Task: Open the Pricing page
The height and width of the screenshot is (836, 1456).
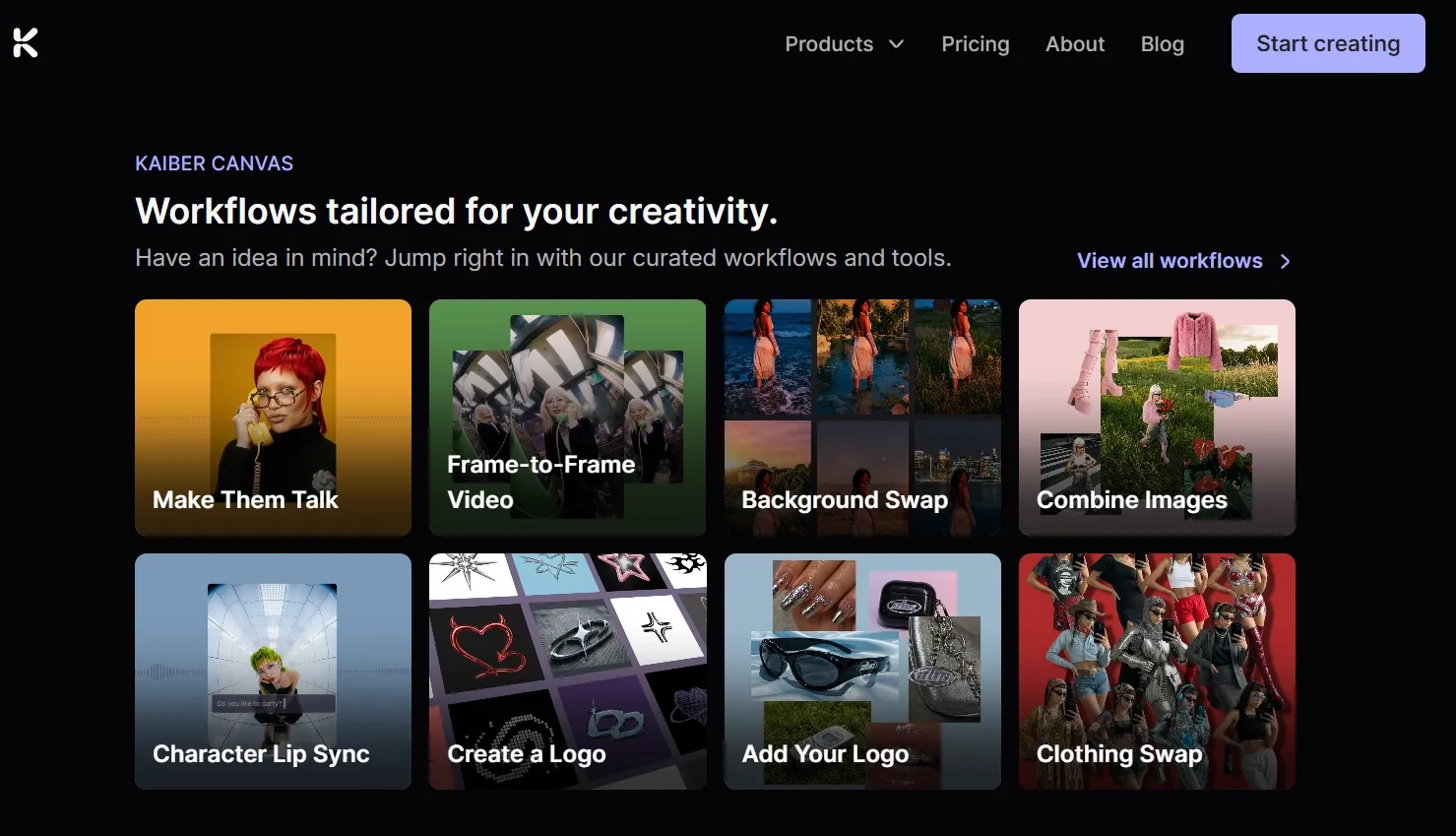Action: click(x=976, y=44)
